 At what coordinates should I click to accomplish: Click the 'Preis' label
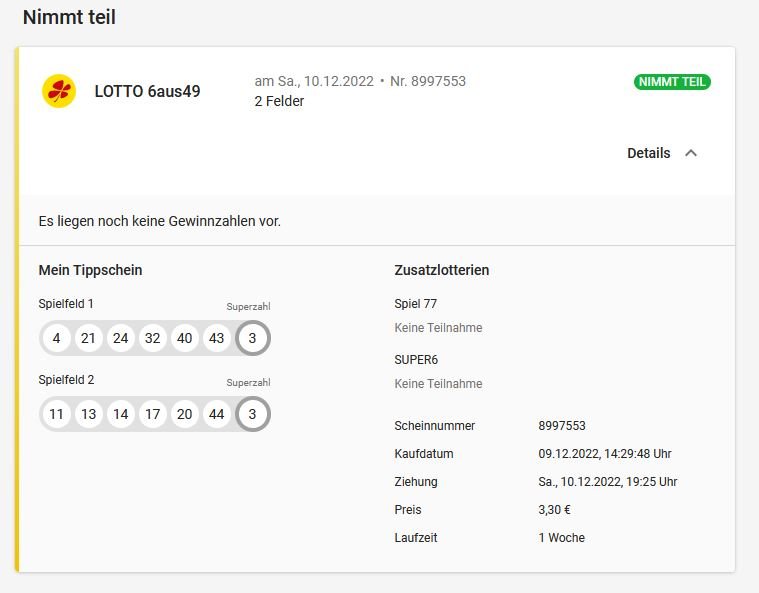tap(408, 510)
